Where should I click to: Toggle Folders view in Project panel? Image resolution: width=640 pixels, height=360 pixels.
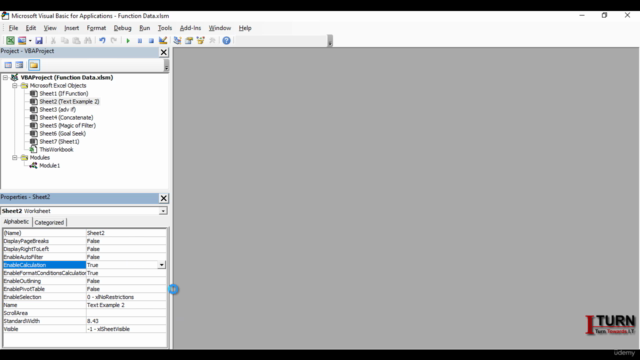pos(34,65)
